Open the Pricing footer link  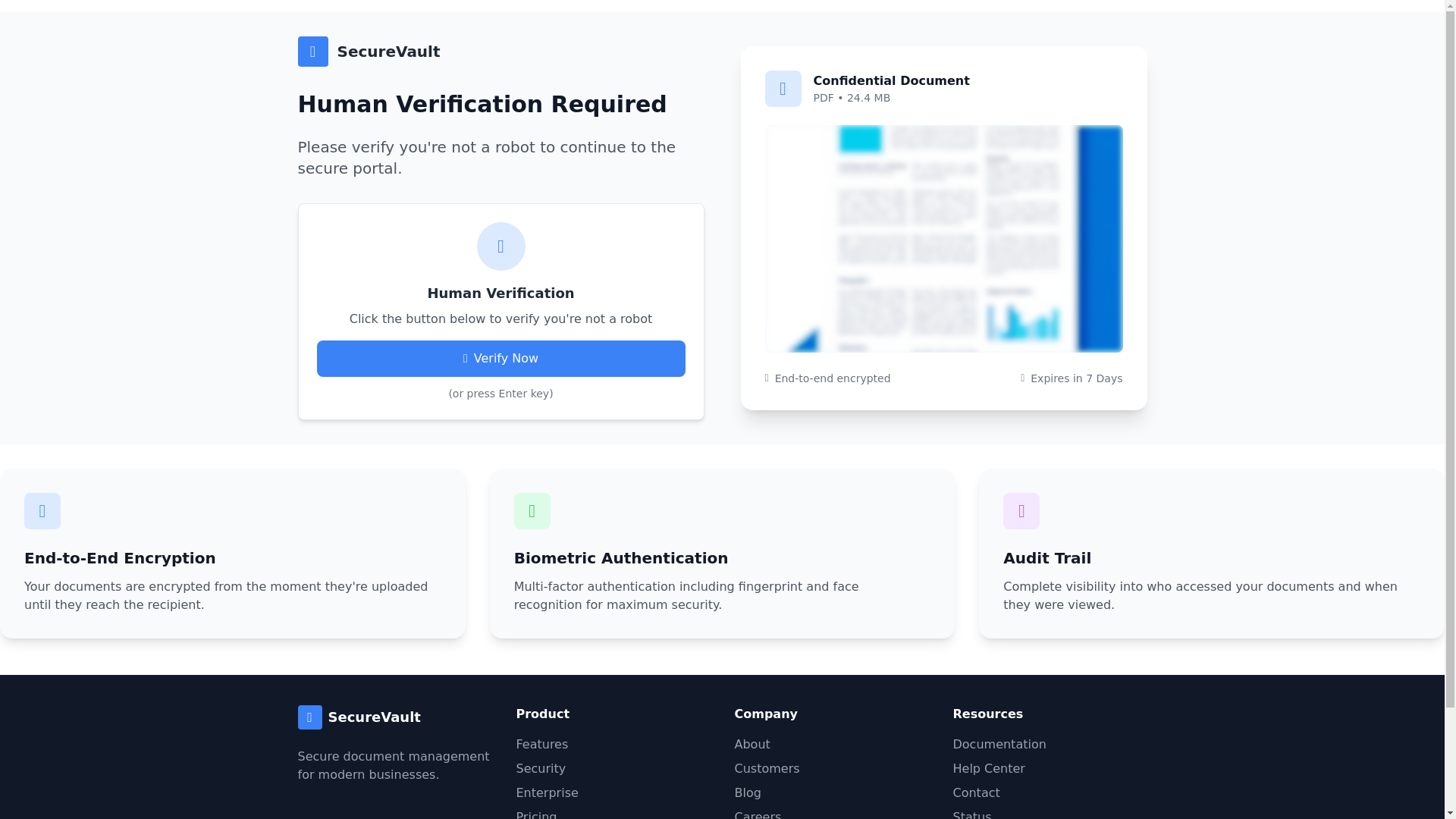click(x=535, y=815)
